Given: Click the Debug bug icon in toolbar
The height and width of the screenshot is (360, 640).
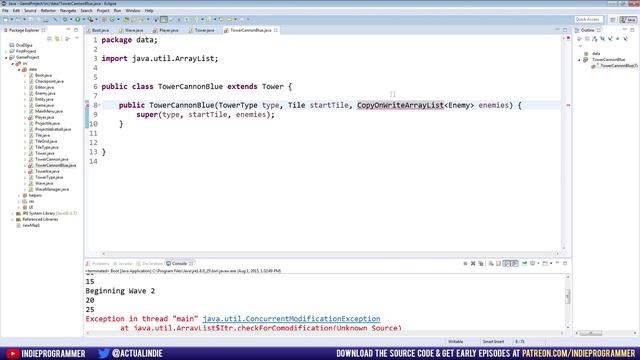Looking at the screenshot, I should tap(64, 19).
